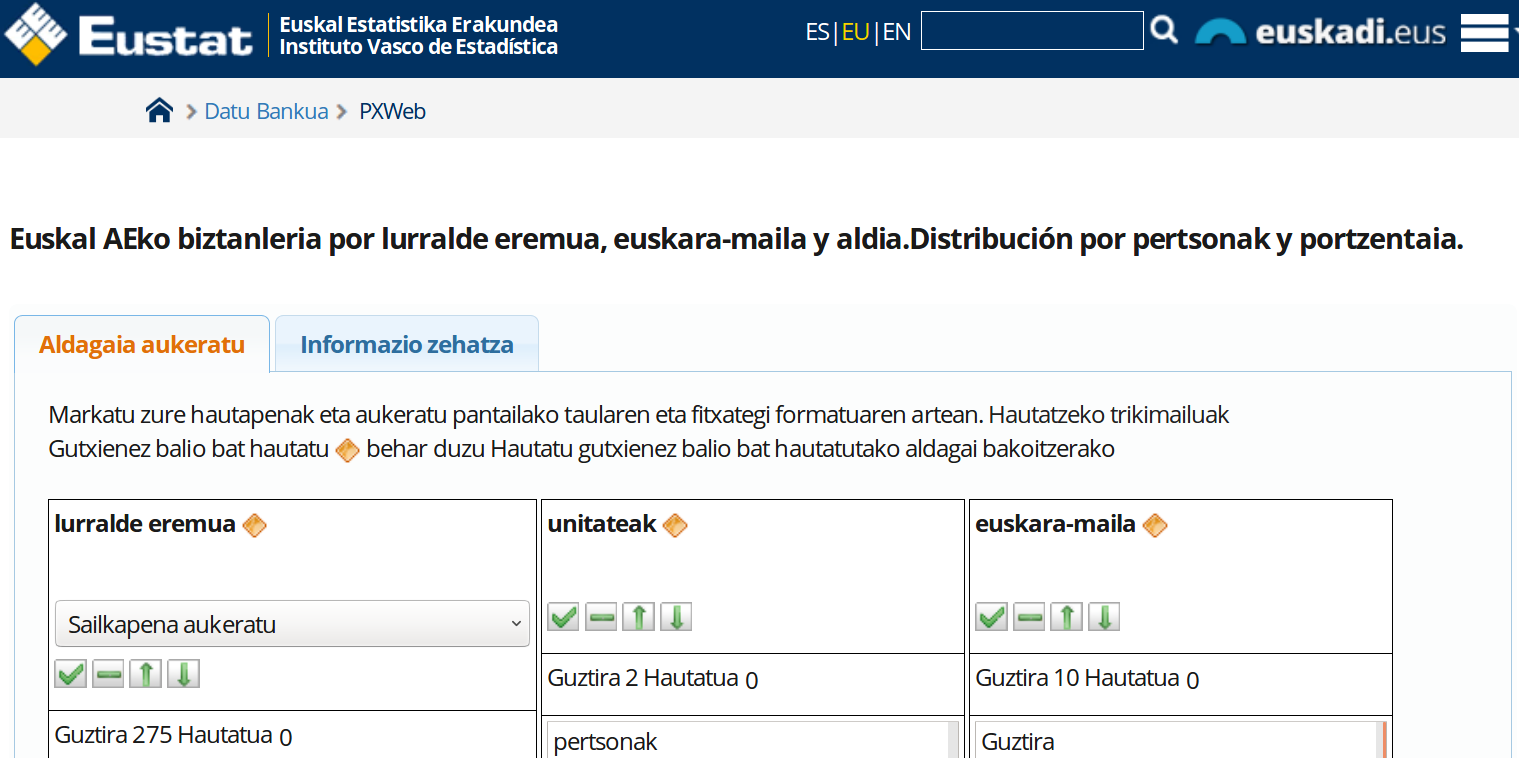Deselect all euskara-maila values
Screen dimensions: 1519x758
1029,618
